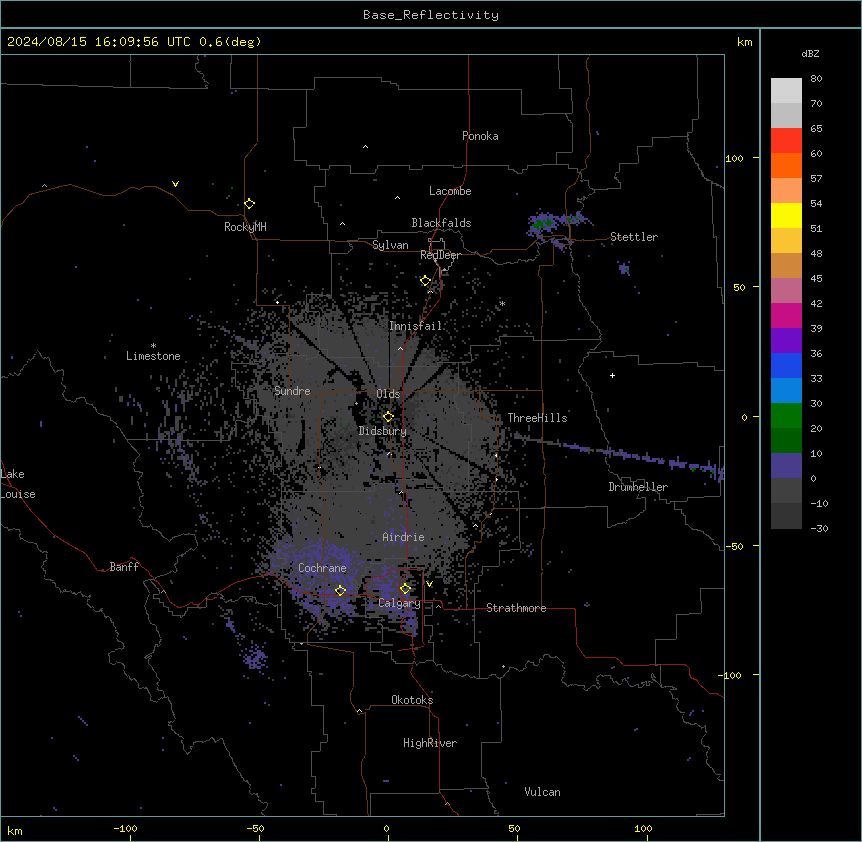Screen dimensions: 862x842
Task: Click the yellow diamond marker below Cochrane
Action: pos(340,591)
